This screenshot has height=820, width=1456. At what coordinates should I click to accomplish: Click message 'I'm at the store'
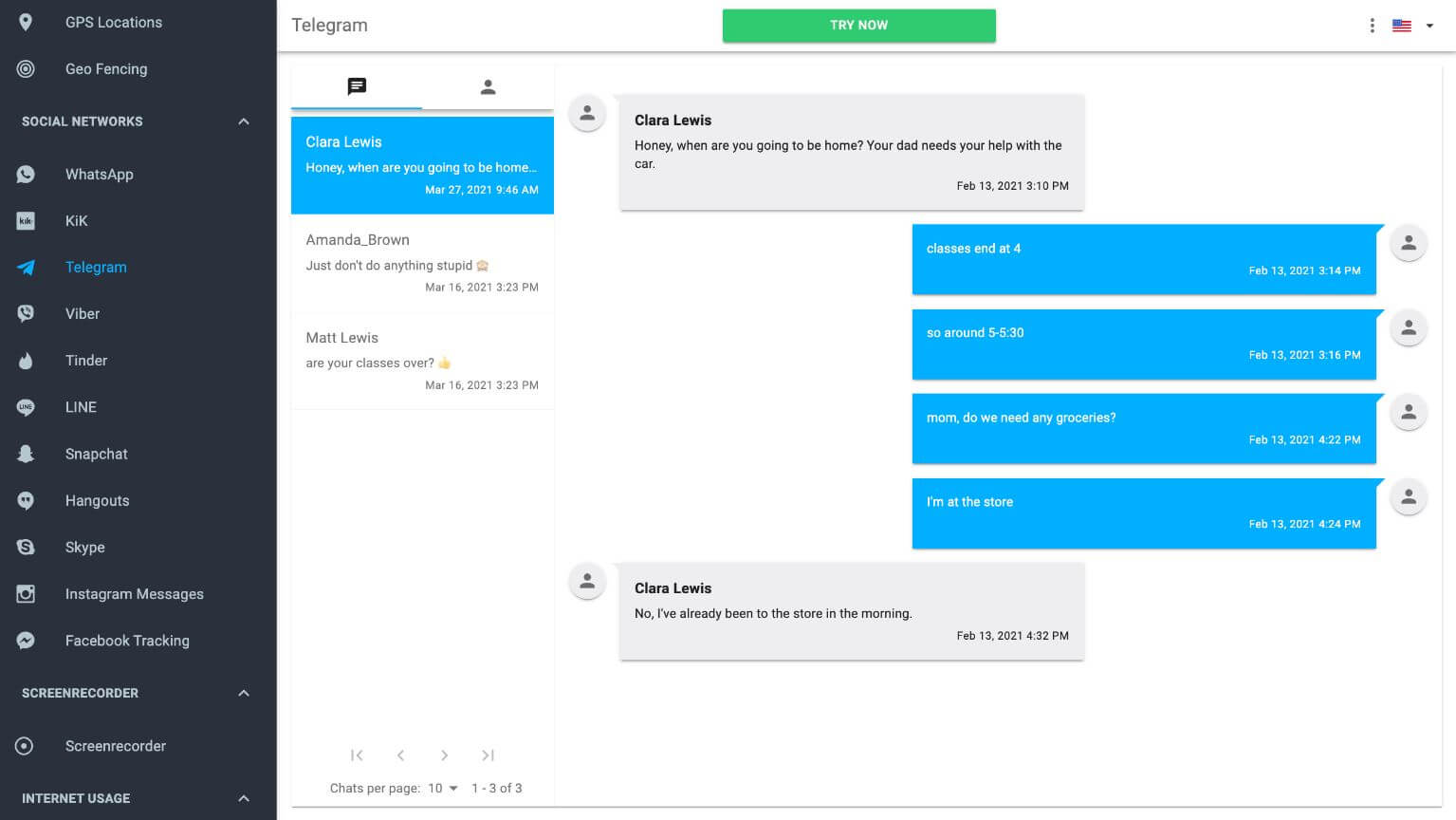[x=1144, y=512]
